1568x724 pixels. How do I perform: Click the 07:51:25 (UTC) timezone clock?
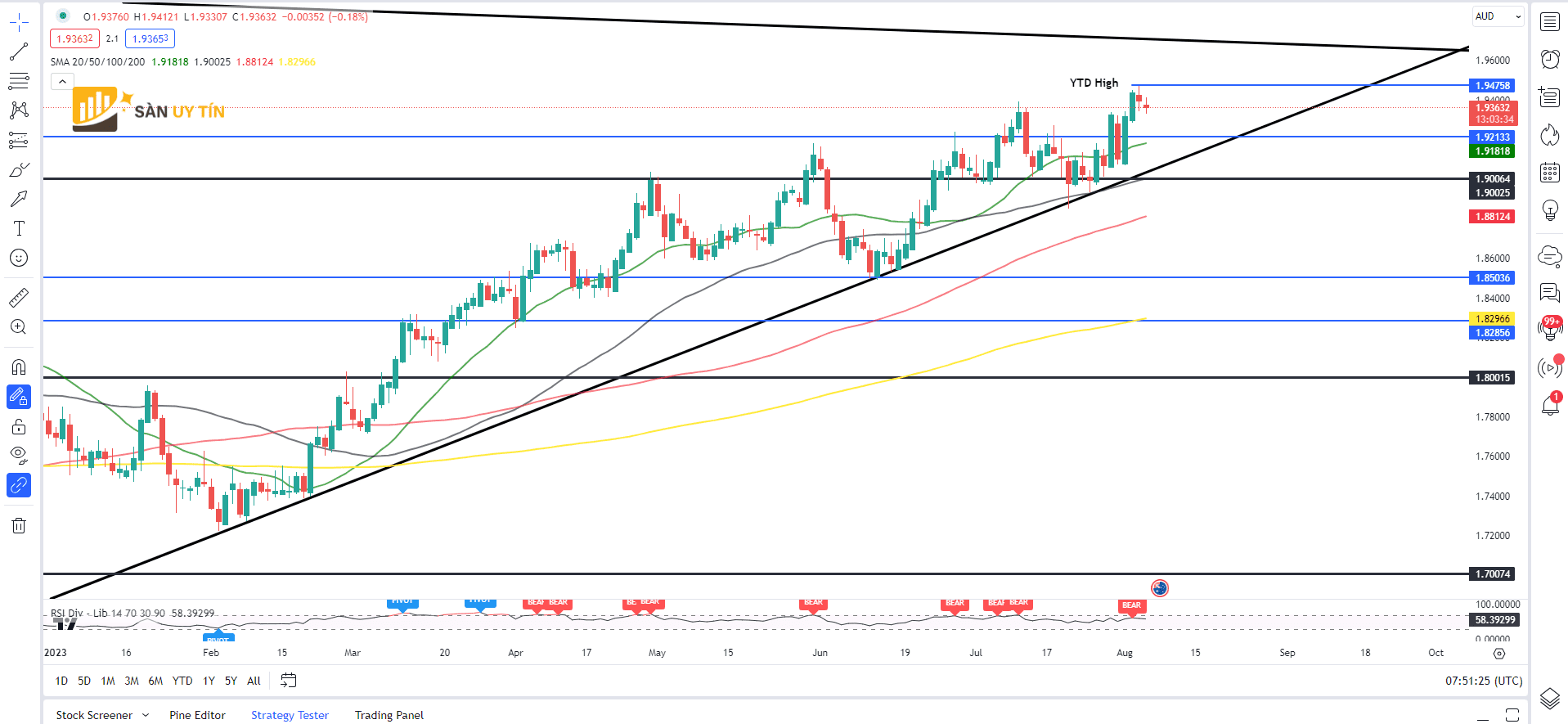(x=1484, y=681)
